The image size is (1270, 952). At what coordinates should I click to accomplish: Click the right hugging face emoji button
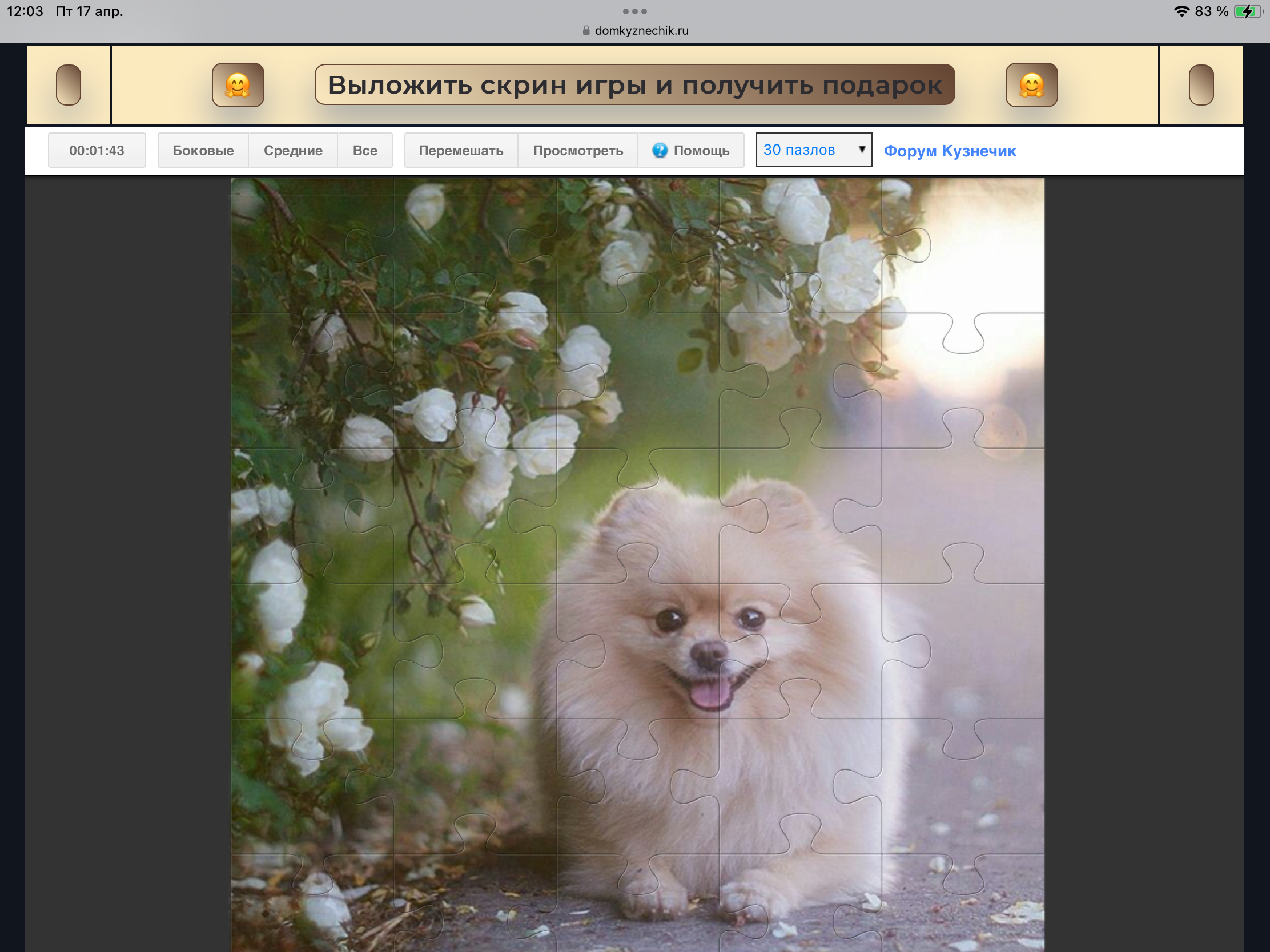click(x=1031, y=85)
